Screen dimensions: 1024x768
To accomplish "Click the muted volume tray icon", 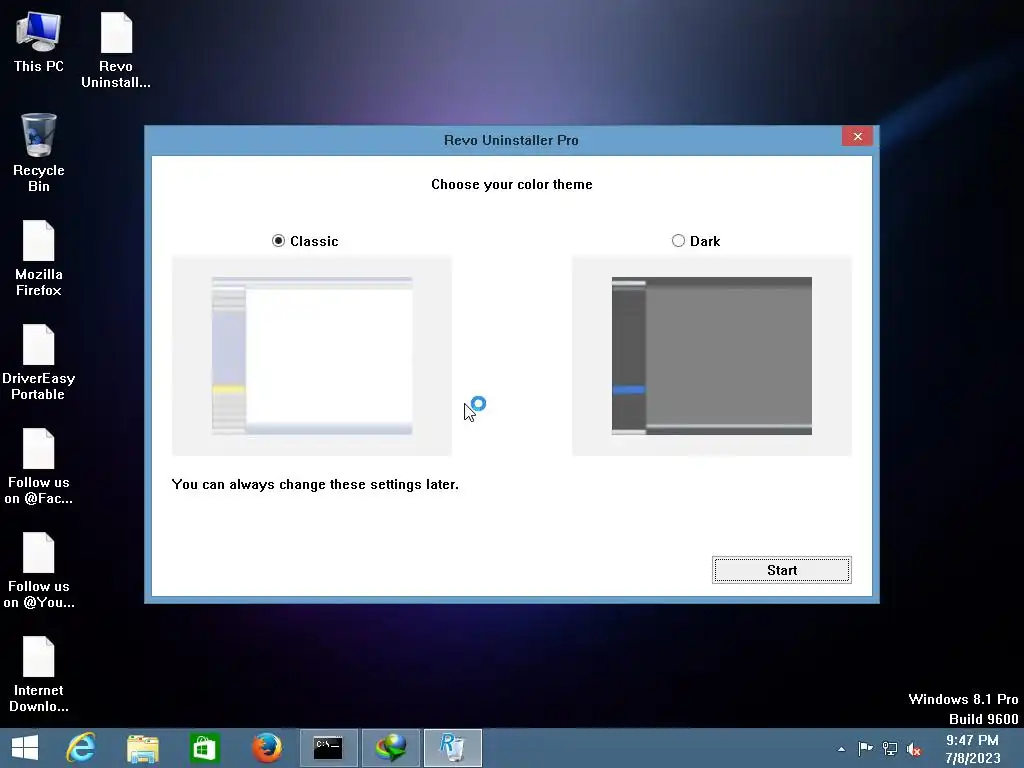I will tap(914, 749).
